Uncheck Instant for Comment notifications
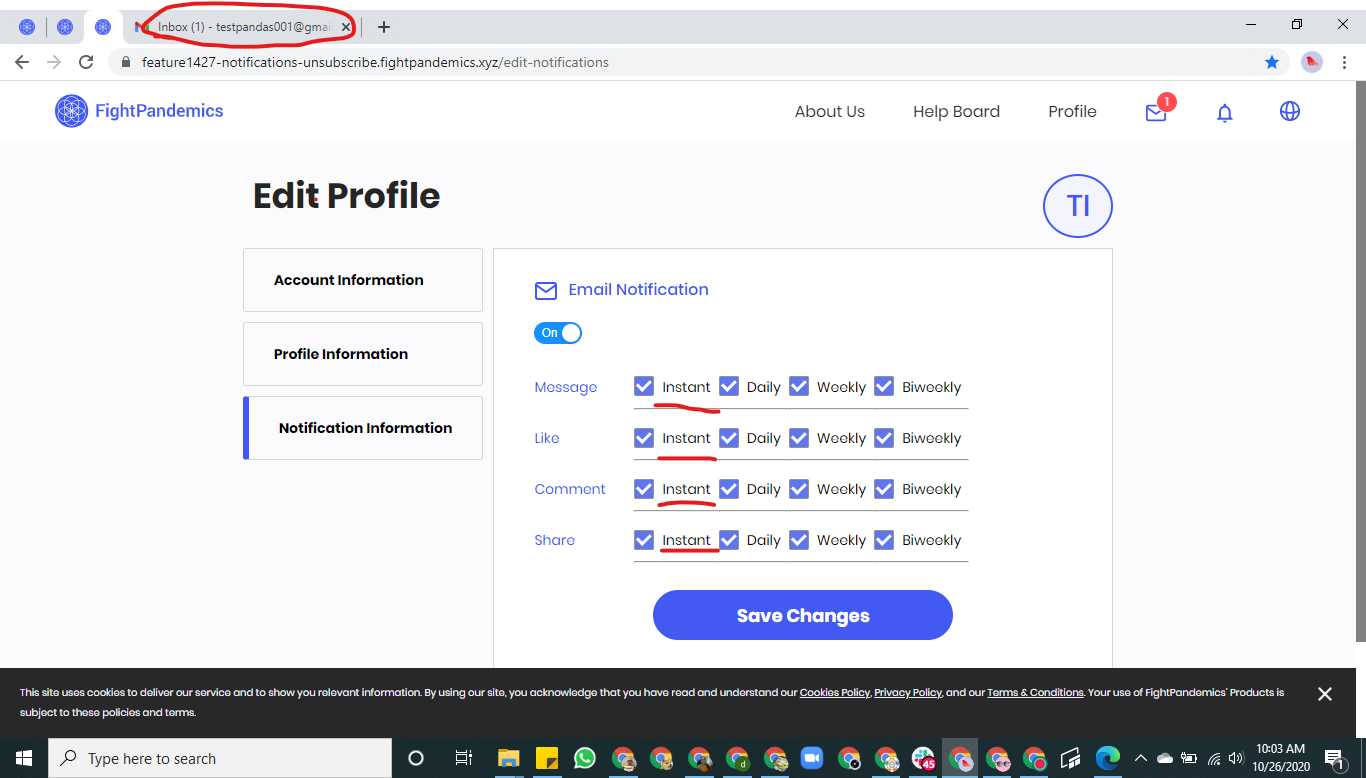 [644, 488]
